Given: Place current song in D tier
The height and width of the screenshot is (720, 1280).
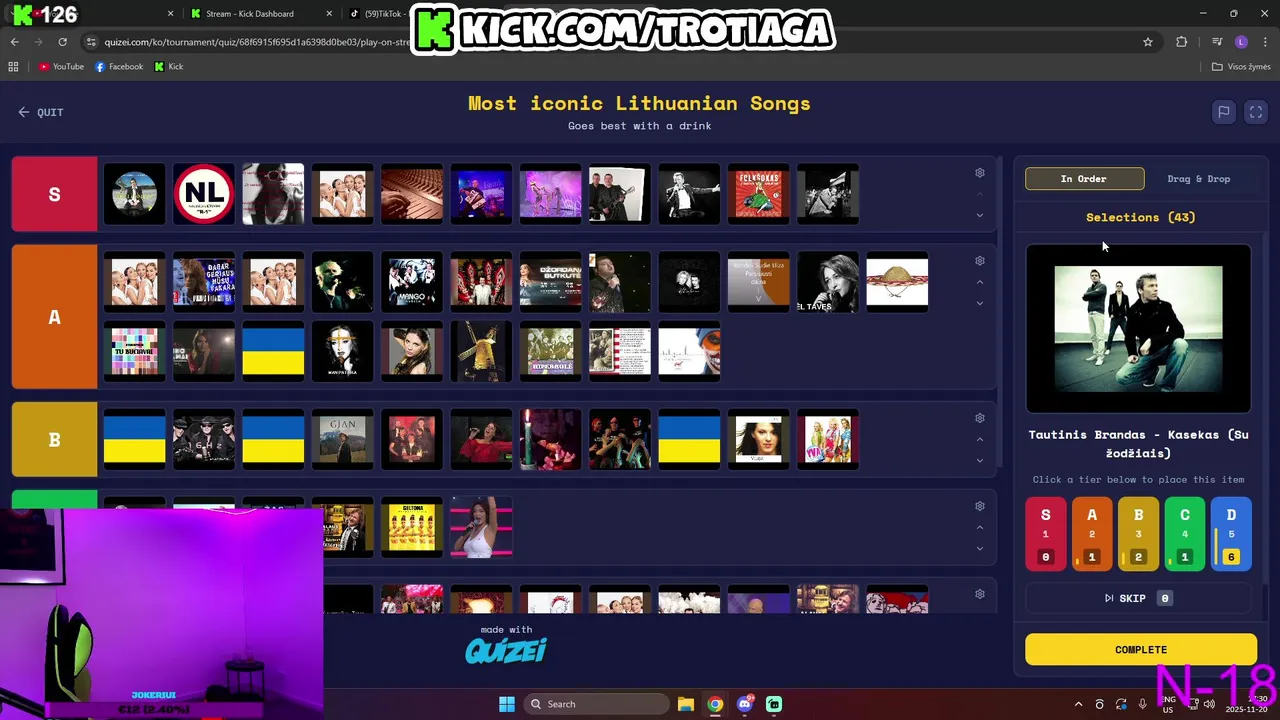Looking at the screenshot, I should pos(1231,534).
